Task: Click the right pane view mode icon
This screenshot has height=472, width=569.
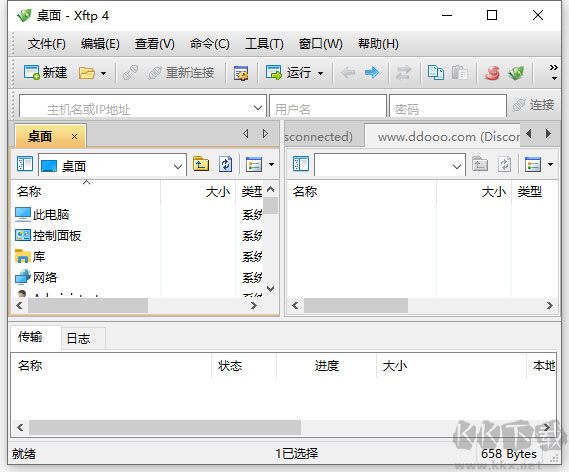Action: point(533,164)
